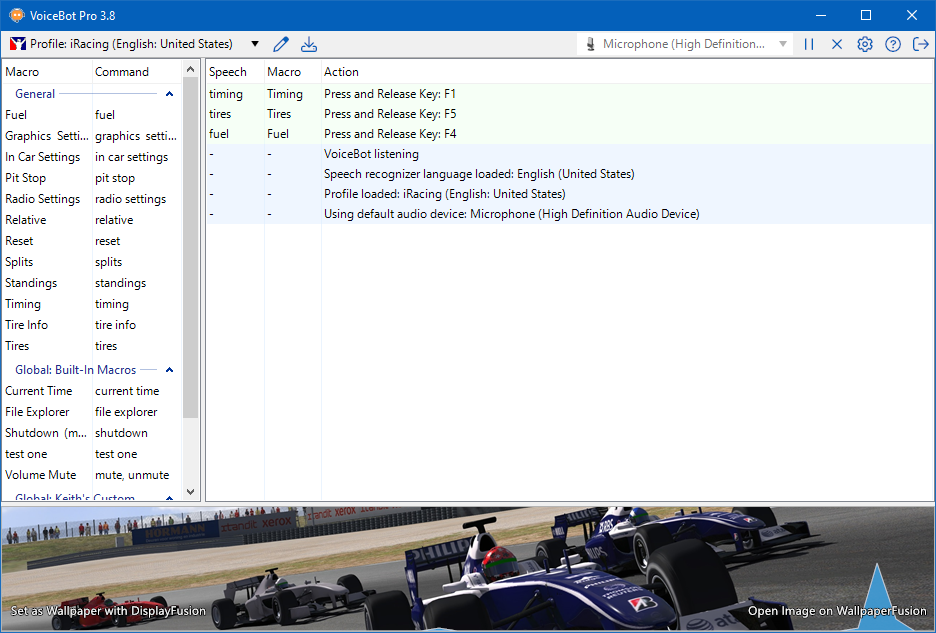Click the Action column header
Image resolution: width=936 pixels, height=633 pixels.
[341, 72]
